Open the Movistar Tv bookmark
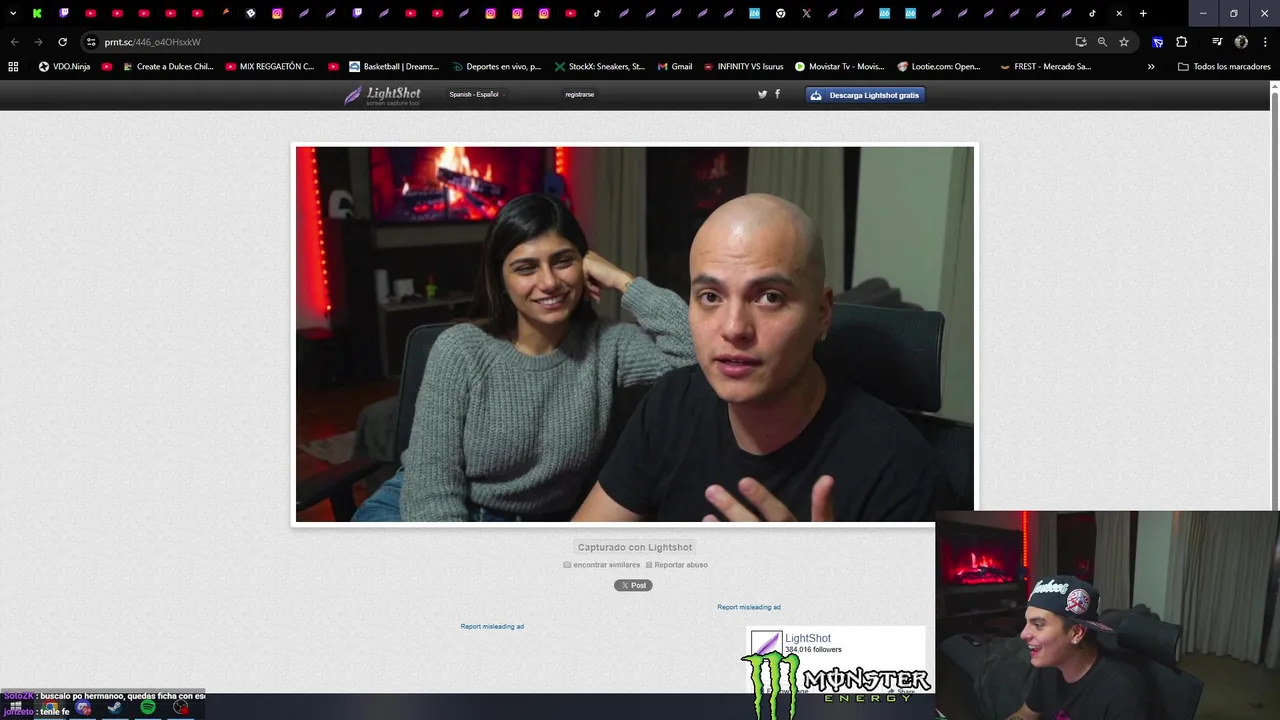This screenshot has height=720, width=1280. [x=839, y=66]
